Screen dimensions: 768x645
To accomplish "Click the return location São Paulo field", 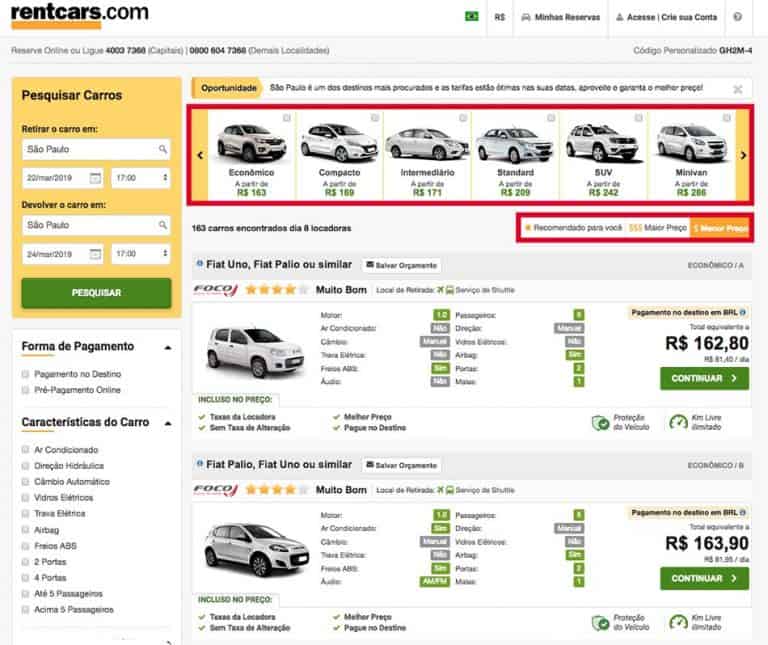I will tap(96, 225).
